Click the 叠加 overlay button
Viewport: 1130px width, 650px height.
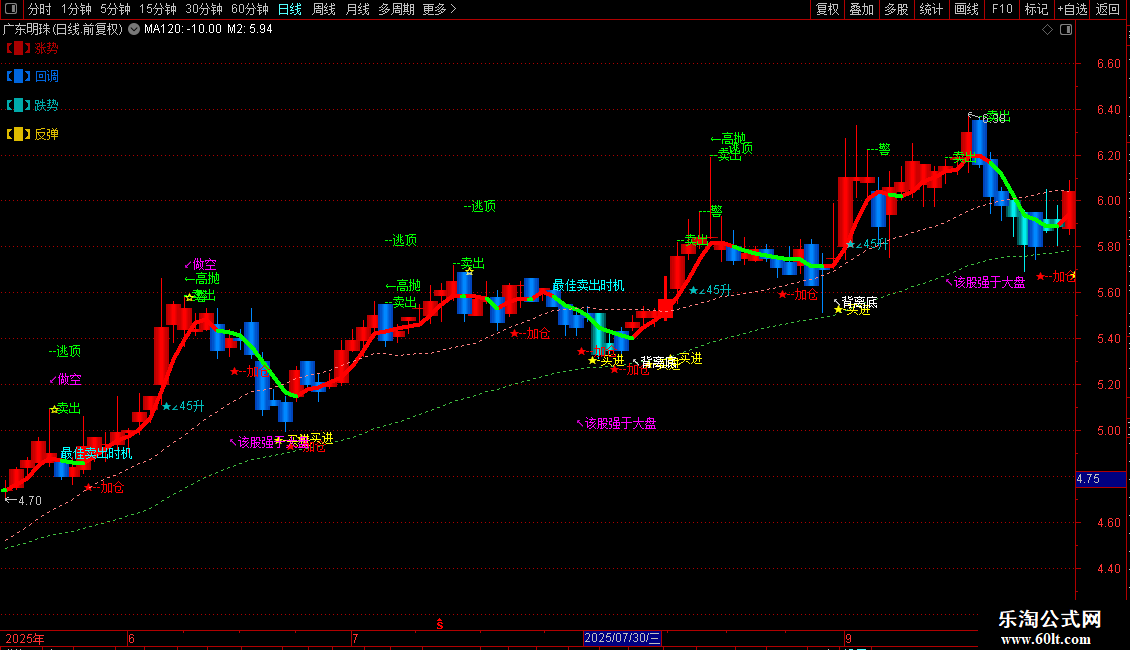(x=861, y=9)
